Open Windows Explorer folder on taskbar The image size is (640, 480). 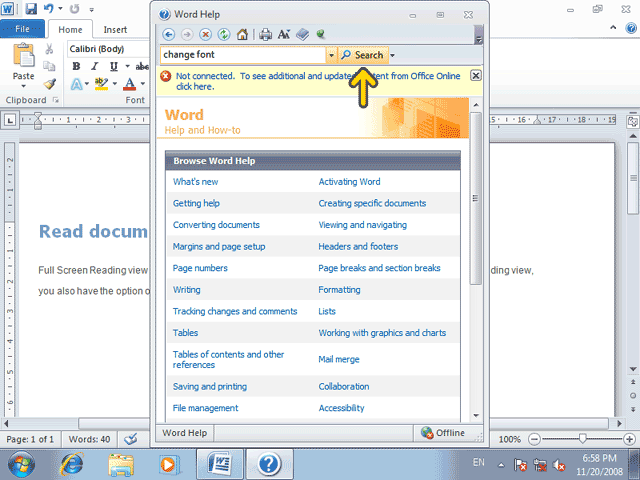pos(121,464)
